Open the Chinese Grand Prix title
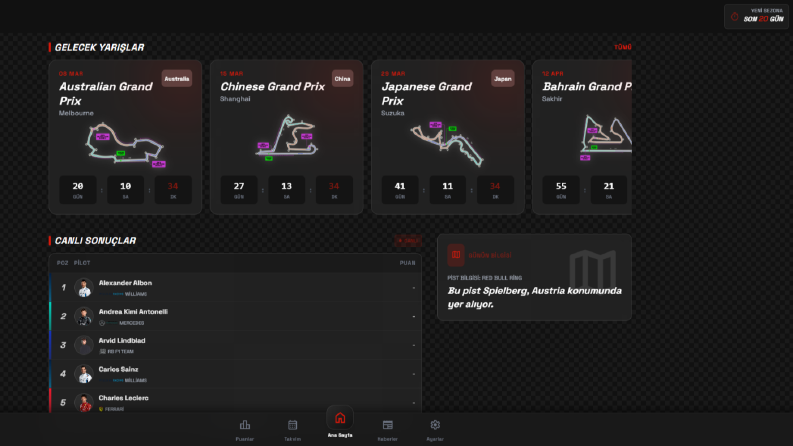Viewport: 793px width, 446px height. coord(272,86)
